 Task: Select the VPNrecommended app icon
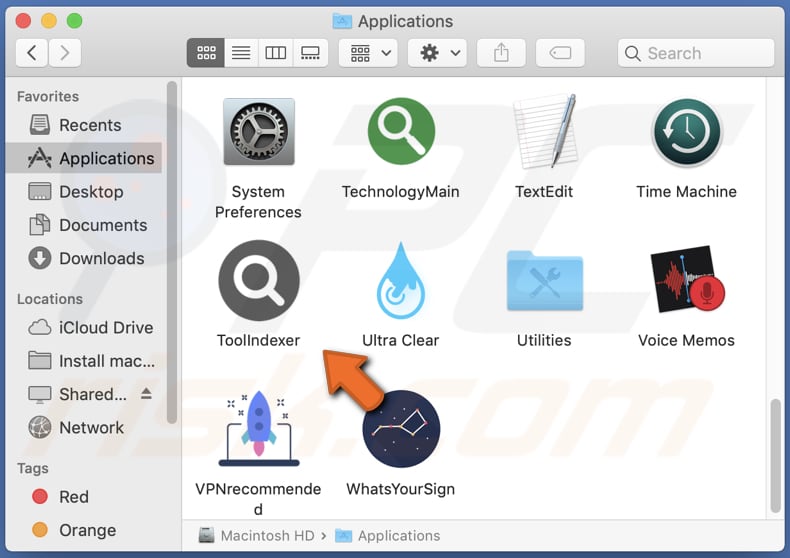coord(259,428)
